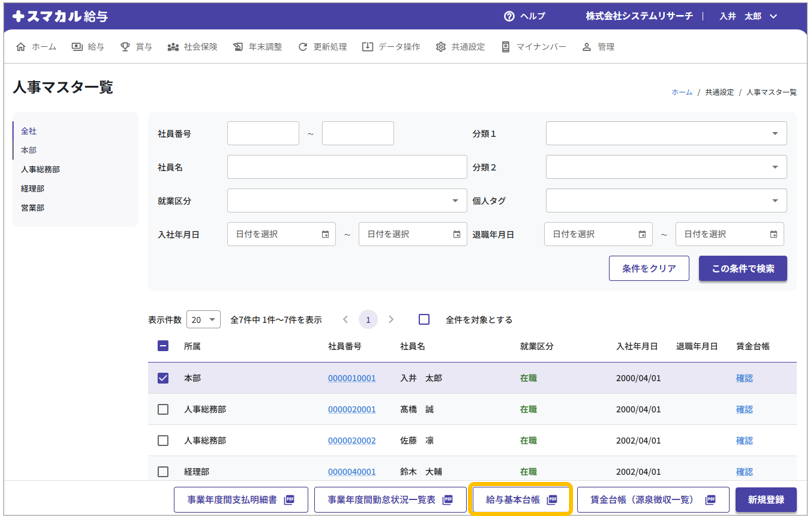Change display count dropdown showing 20
Viewport: 811px width, 519px height.
click(203, 320)
